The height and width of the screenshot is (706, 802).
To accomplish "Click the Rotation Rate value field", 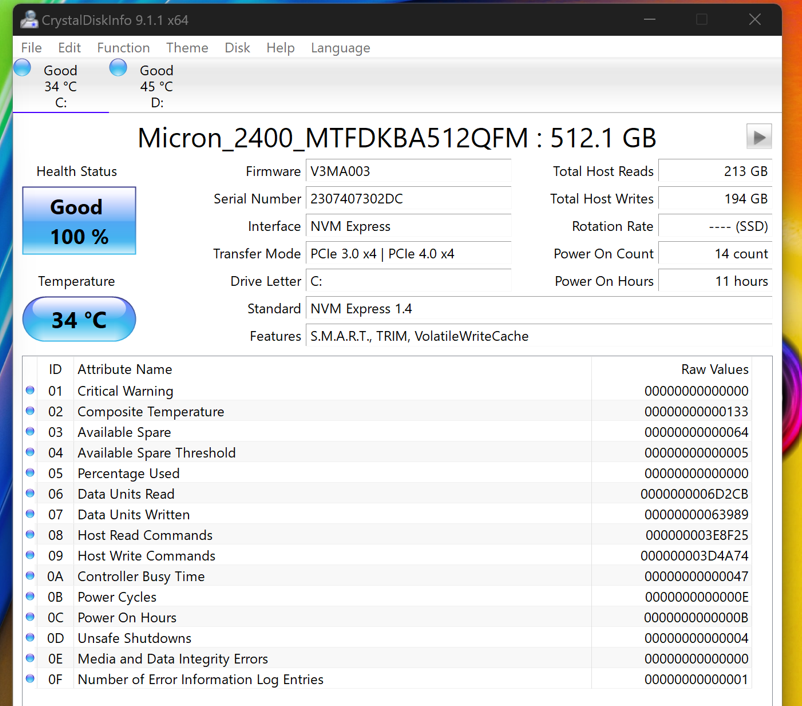I will tap(715, 226).
